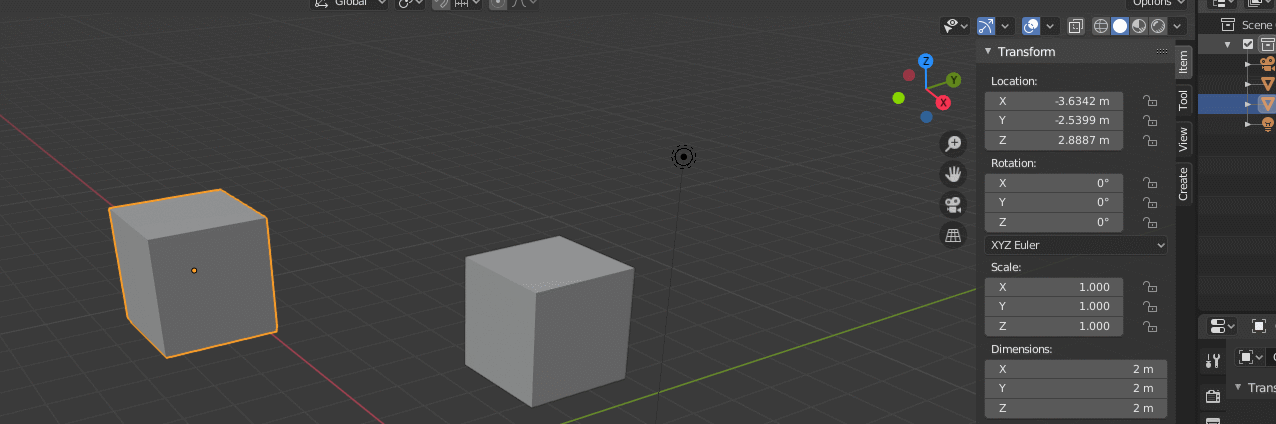Select the View sidebar tab

1183,139
